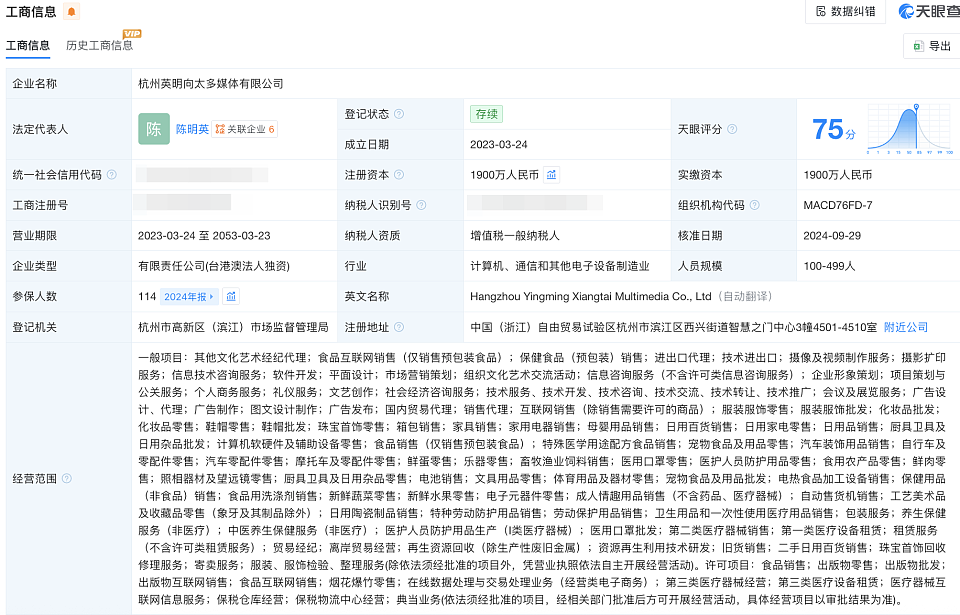Click the score distribution chart
The width and height of the screenshot is (960, 615).
(910, 129)
